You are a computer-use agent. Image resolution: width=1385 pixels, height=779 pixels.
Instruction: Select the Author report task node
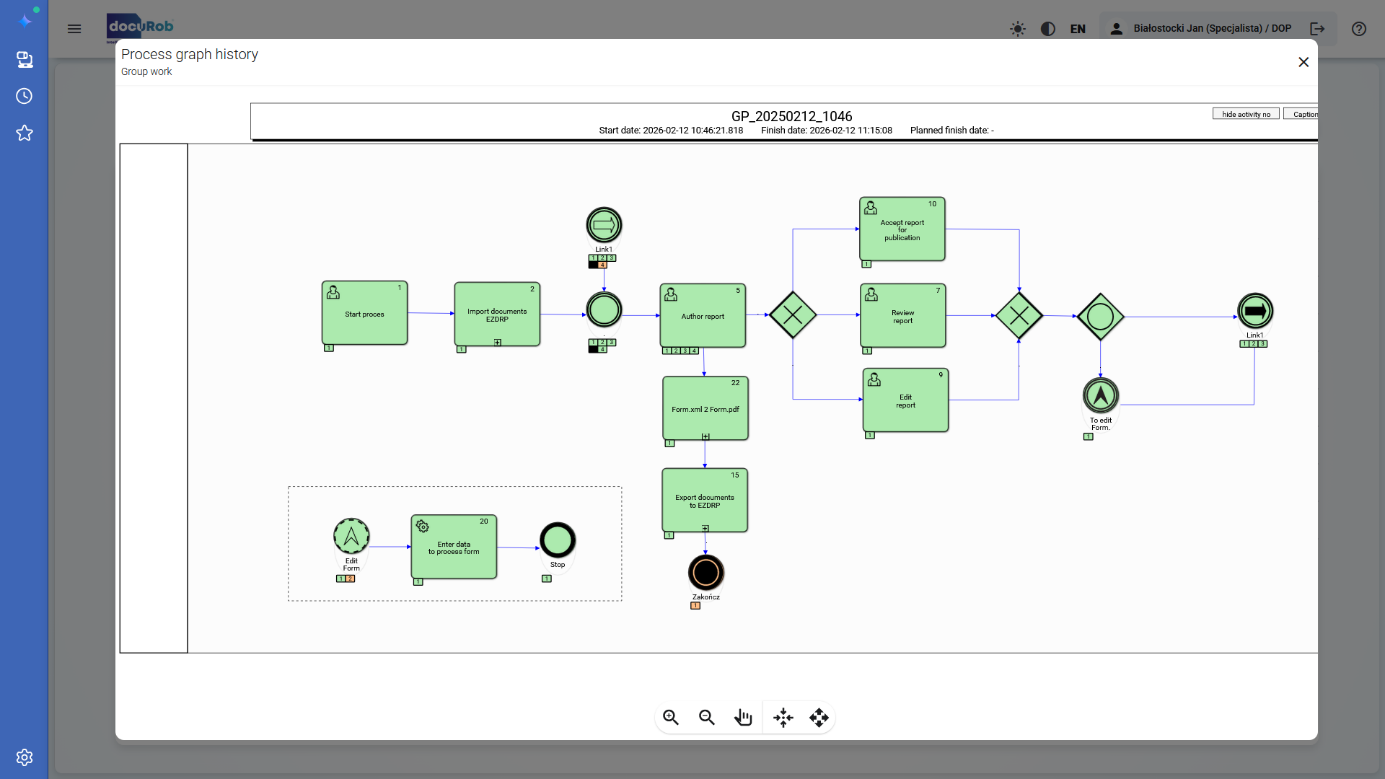coord(703,315)
